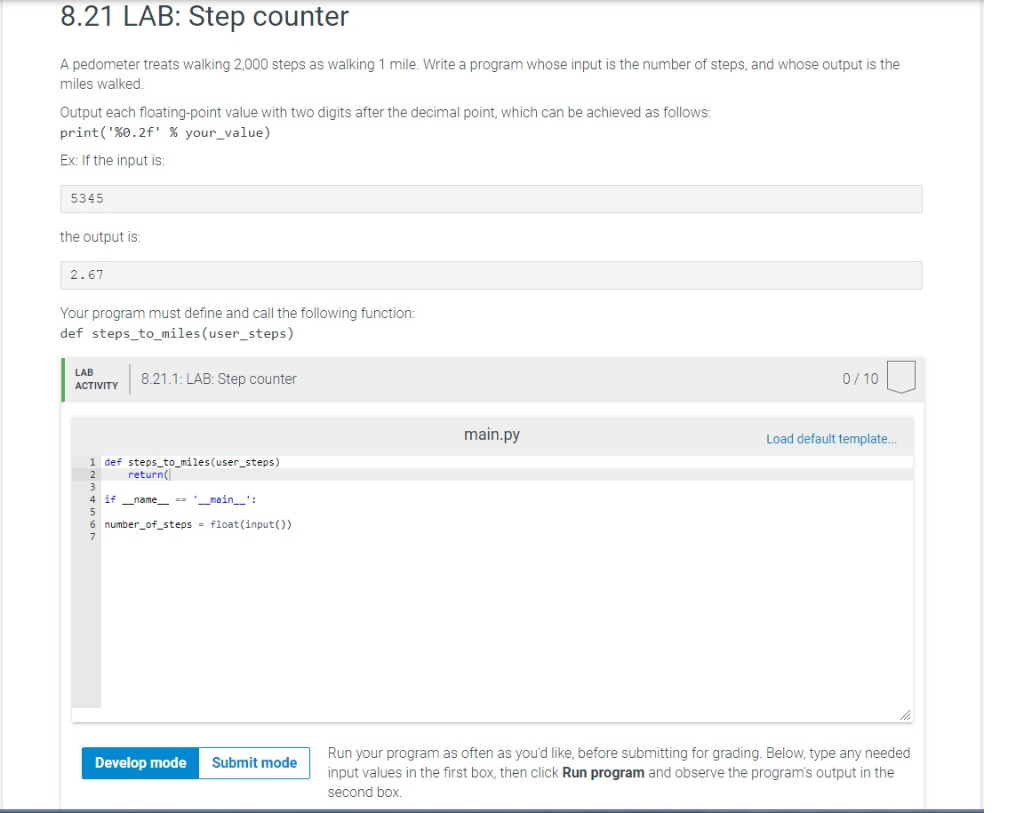Image resolution: width=1024 pixels, height=813 pixels.
Task: Select the green LAB ACTIVITY banner
Action: 95,378
